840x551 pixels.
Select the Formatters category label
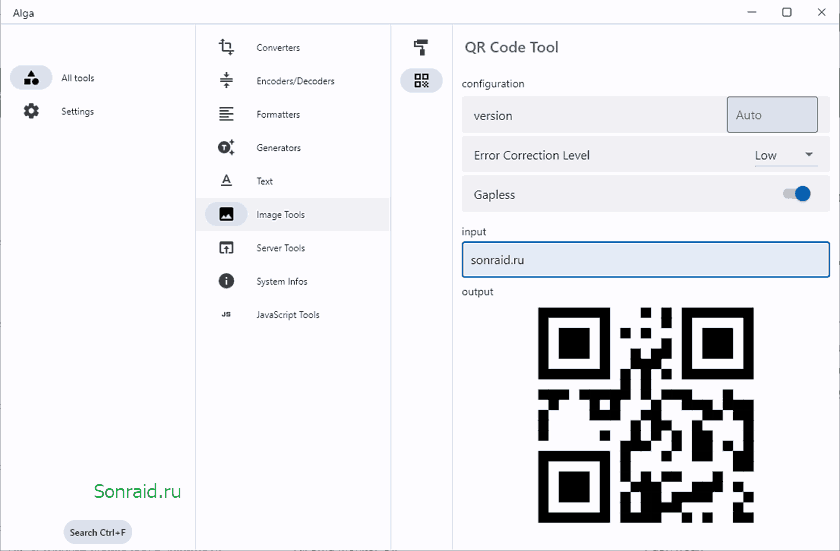coord(278,114)
